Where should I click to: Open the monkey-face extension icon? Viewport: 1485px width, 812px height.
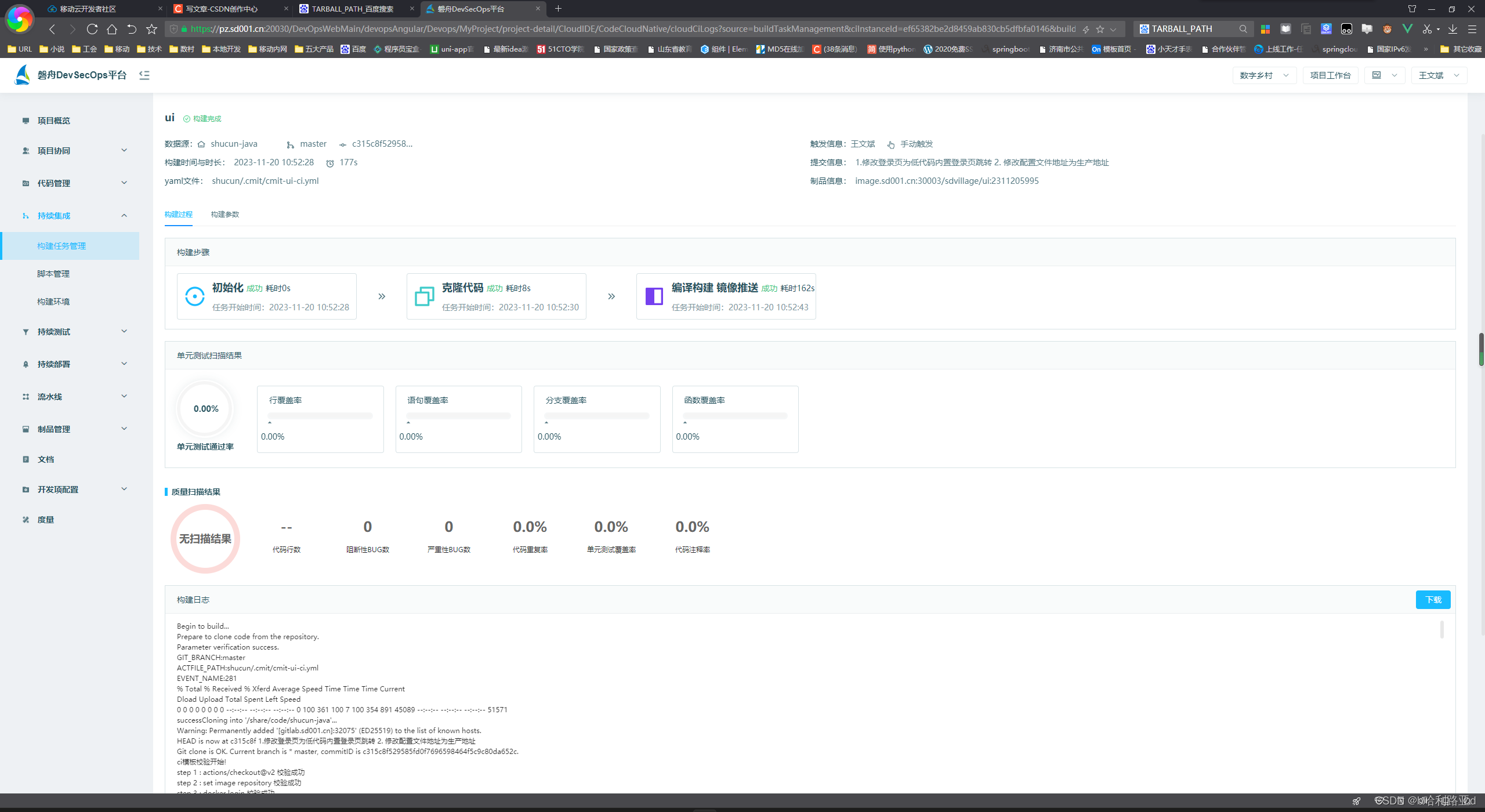pos(1387,29)
